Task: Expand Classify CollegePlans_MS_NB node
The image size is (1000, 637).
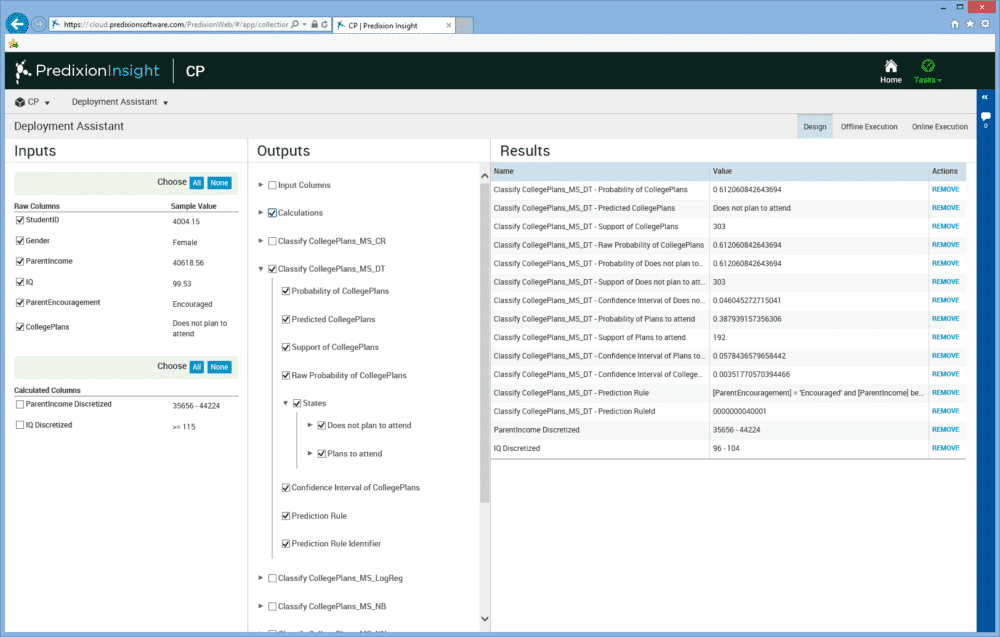Action: click(x=261, y=606)
